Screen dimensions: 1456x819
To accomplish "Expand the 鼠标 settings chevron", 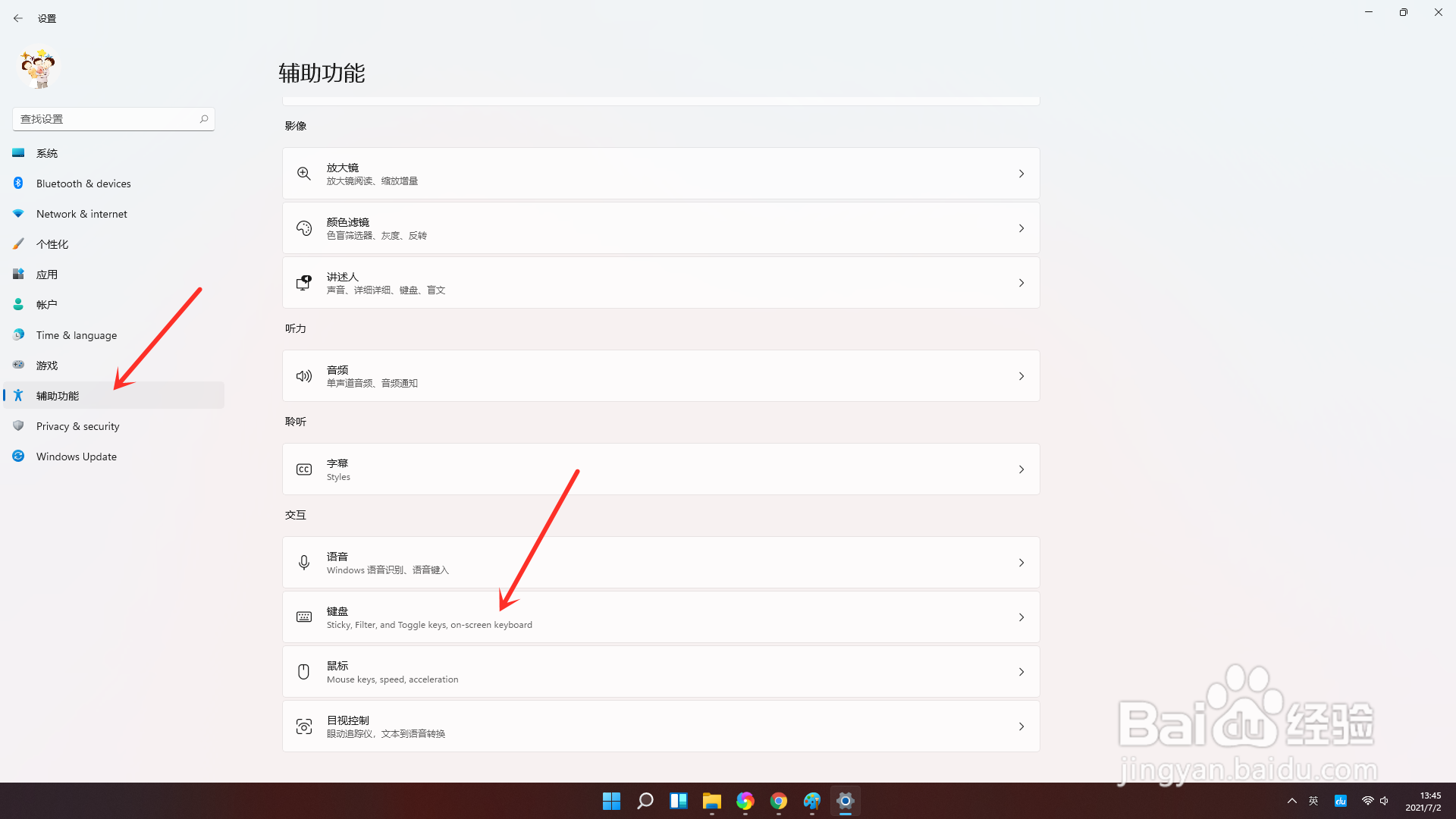I will tap(1021, 671).
